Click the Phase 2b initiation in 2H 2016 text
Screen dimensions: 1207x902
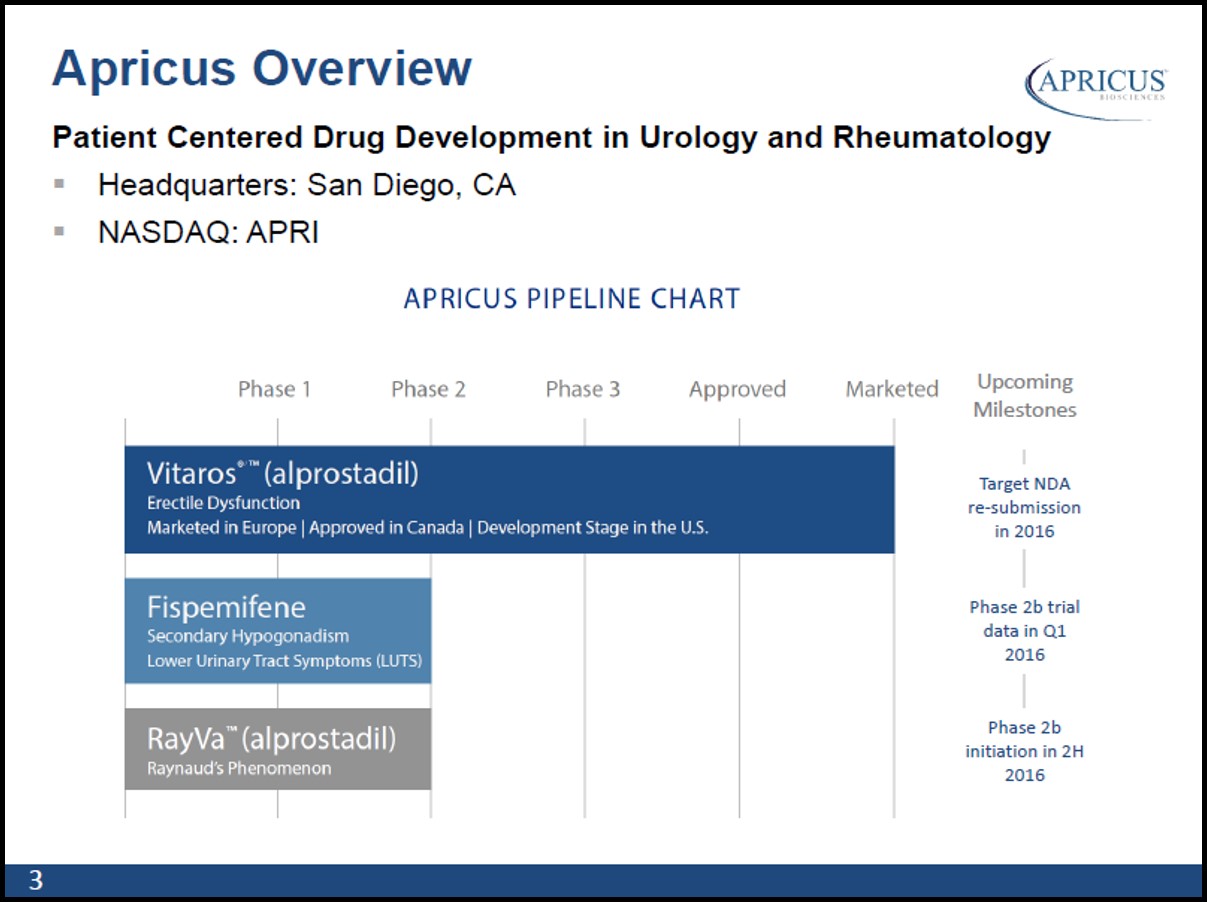pyautogui.click(x=1024, y=751)
